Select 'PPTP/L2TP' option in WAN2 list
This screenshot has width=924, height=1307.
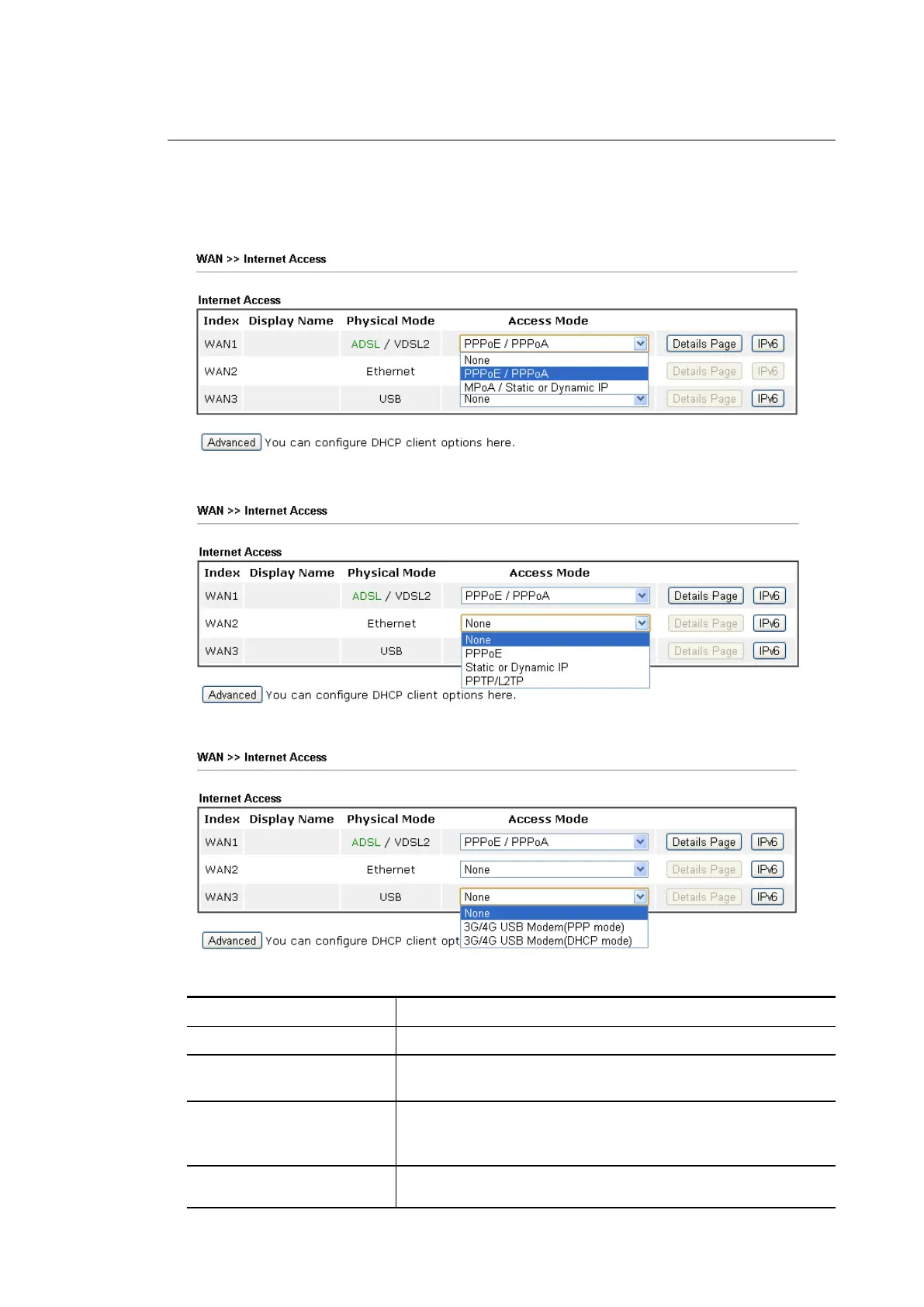point(555,681)
